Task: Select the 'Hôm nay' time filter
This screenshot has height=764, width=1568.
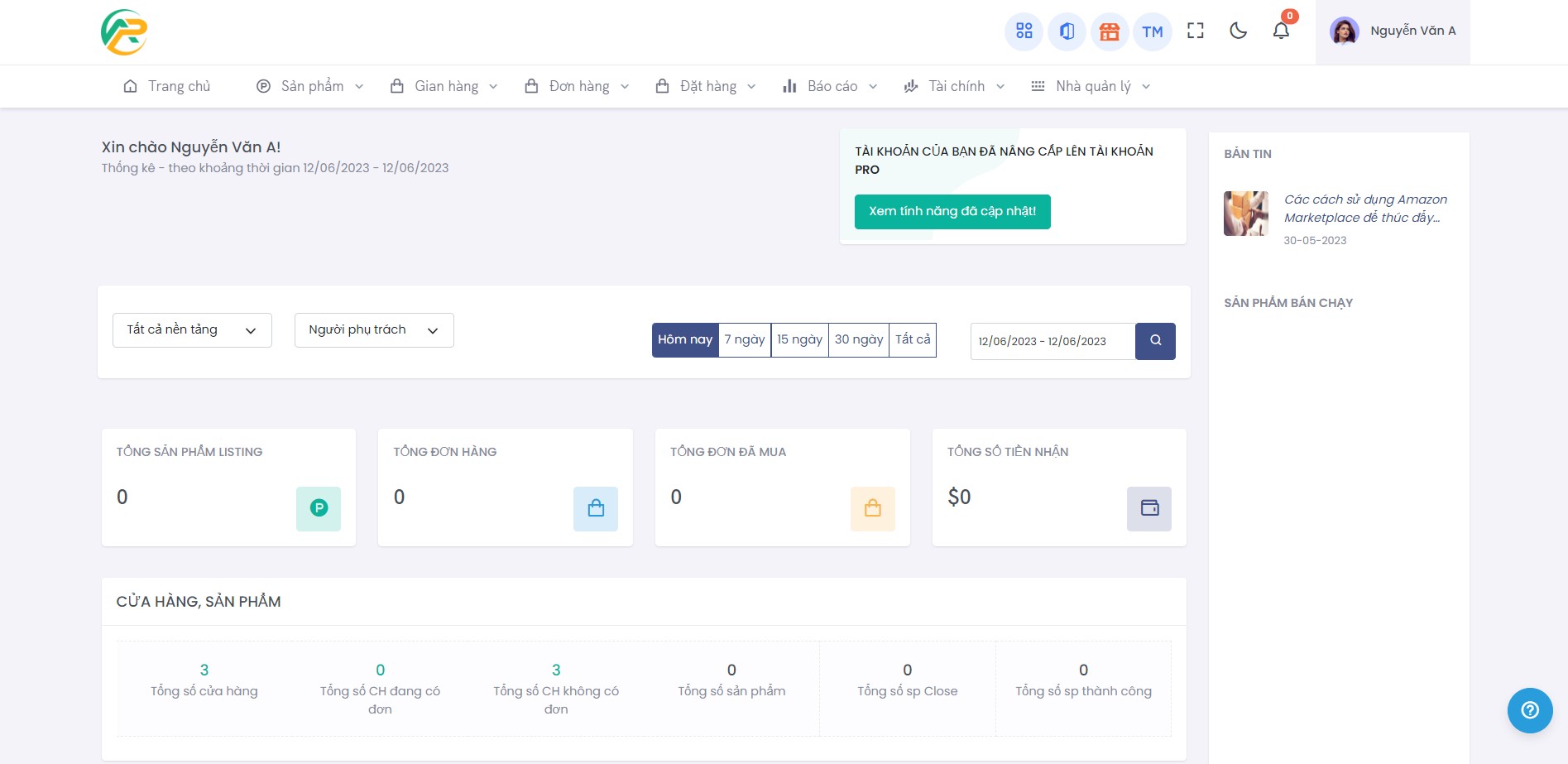Action: pyautogui.click(x=685, y=339)
